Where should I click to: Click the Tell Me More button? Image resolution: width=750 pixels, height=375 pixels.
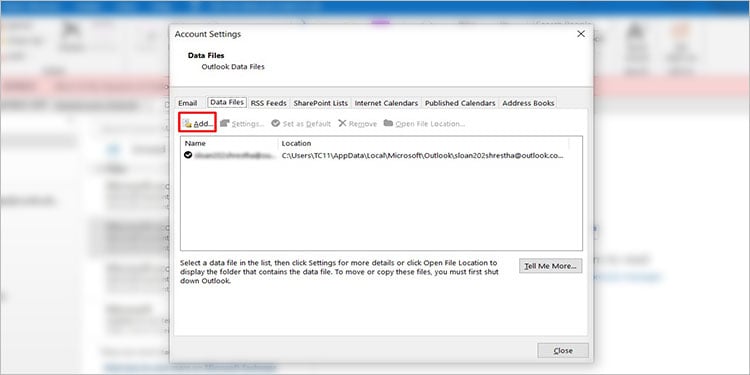(x=551, y=266)
